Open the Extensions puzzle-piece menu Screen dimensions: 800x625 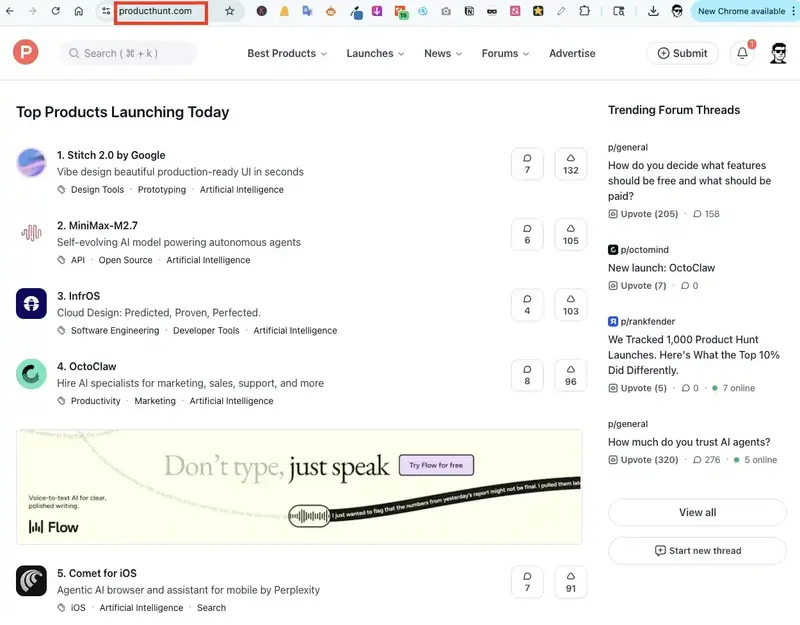click(x=584, y=11)
